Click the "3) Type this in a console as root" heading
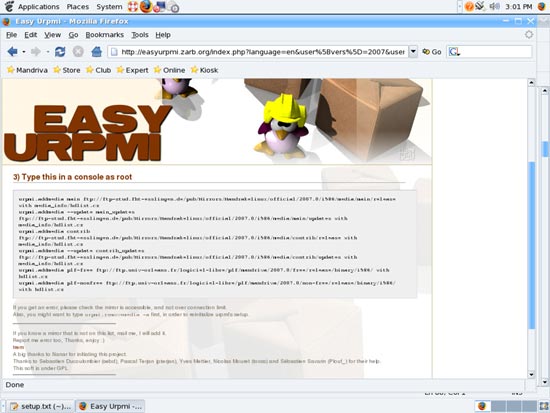Screen dimensions: 550x413 72,177
